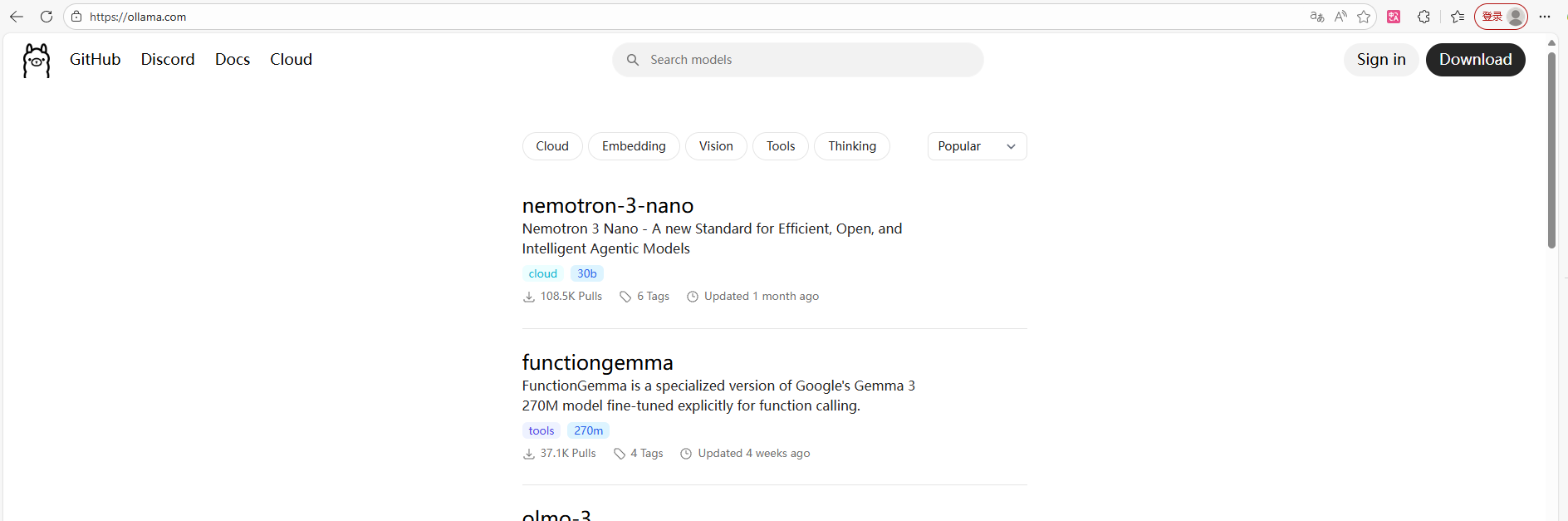Click the Download button

[1475, 59]
